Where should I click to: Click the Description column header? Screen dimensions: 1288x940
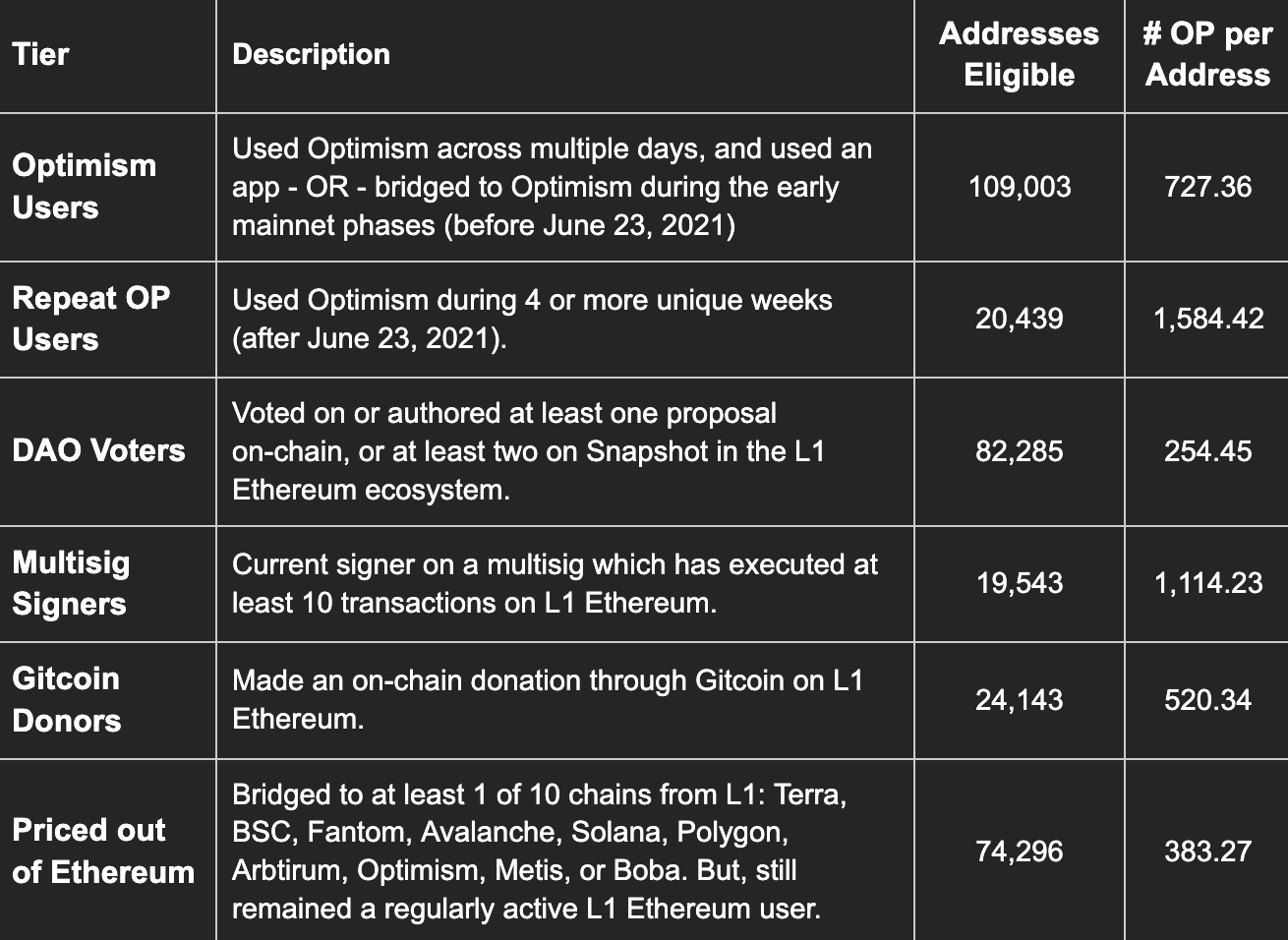(311, 54)
